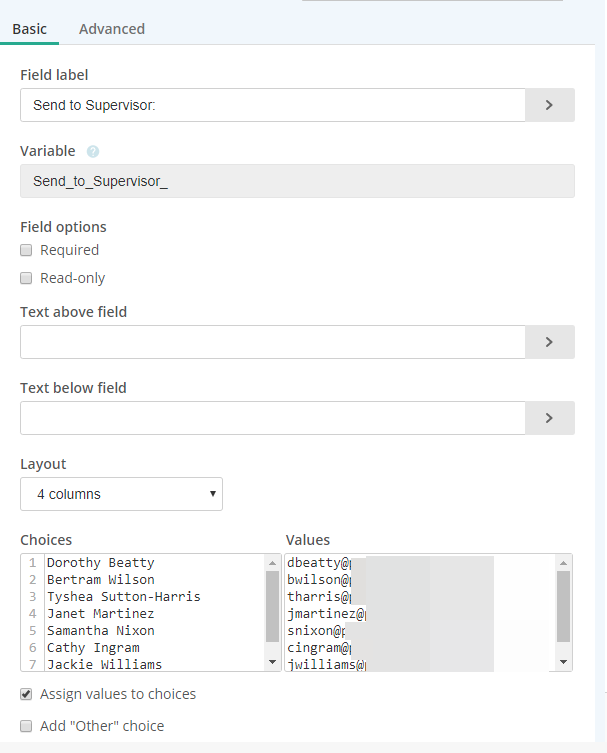Click the Text below field input
This screenshot has height=753, width=607.
point(272,417)
